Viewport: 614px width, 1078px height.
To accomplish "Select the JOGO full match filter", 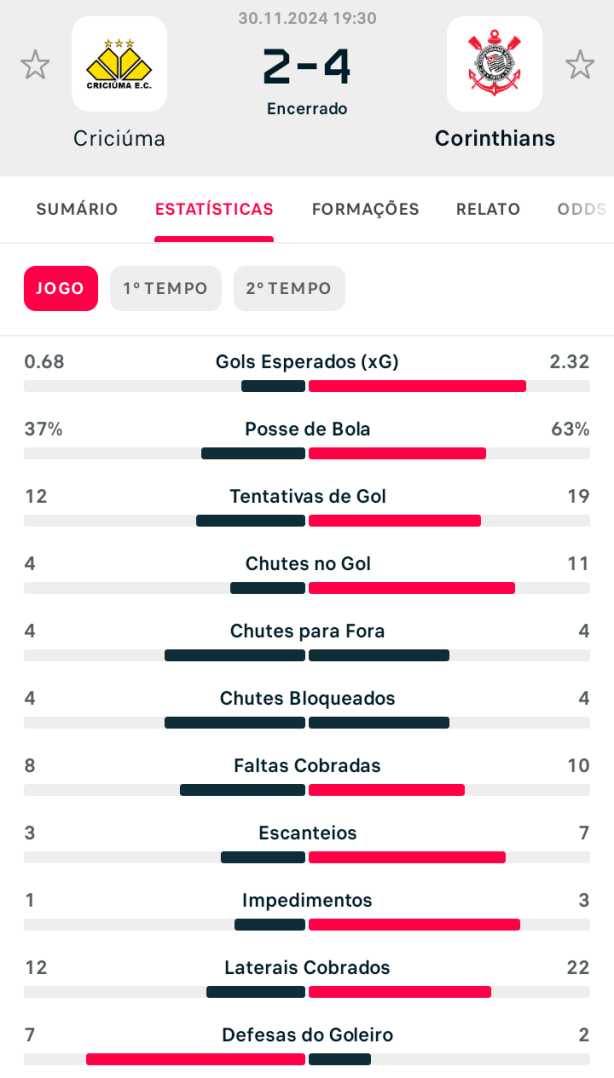I will (x=61, y=288).
